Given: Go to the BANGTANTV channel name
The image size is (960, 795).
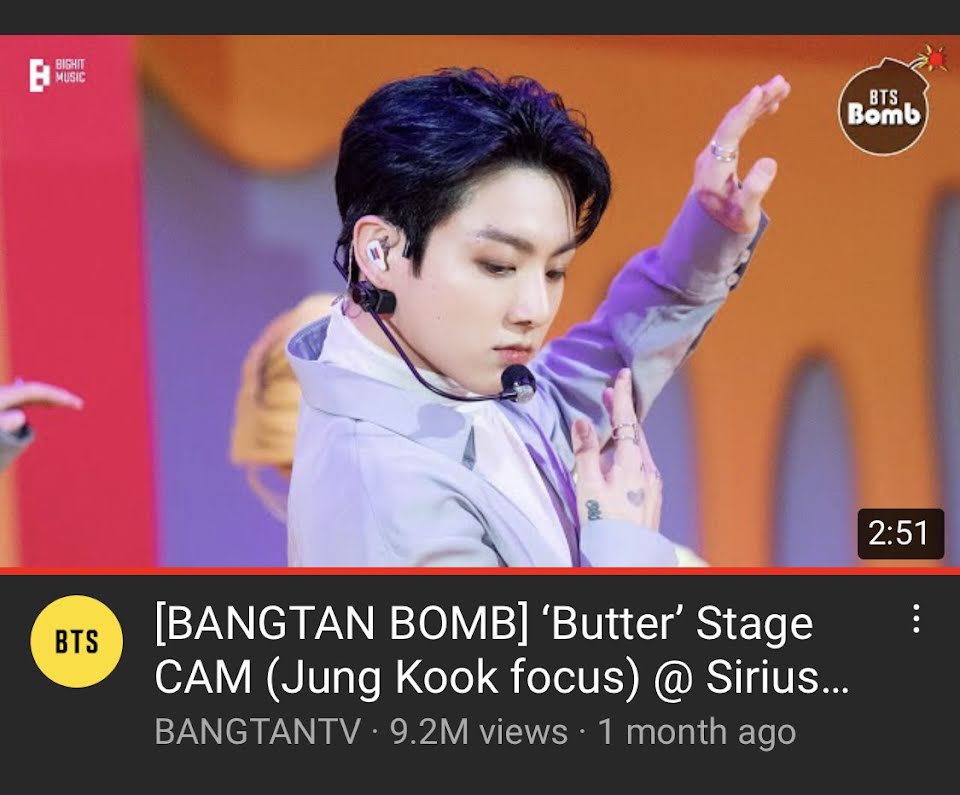Looking at the screenshot, I should (x=258, y=732).
